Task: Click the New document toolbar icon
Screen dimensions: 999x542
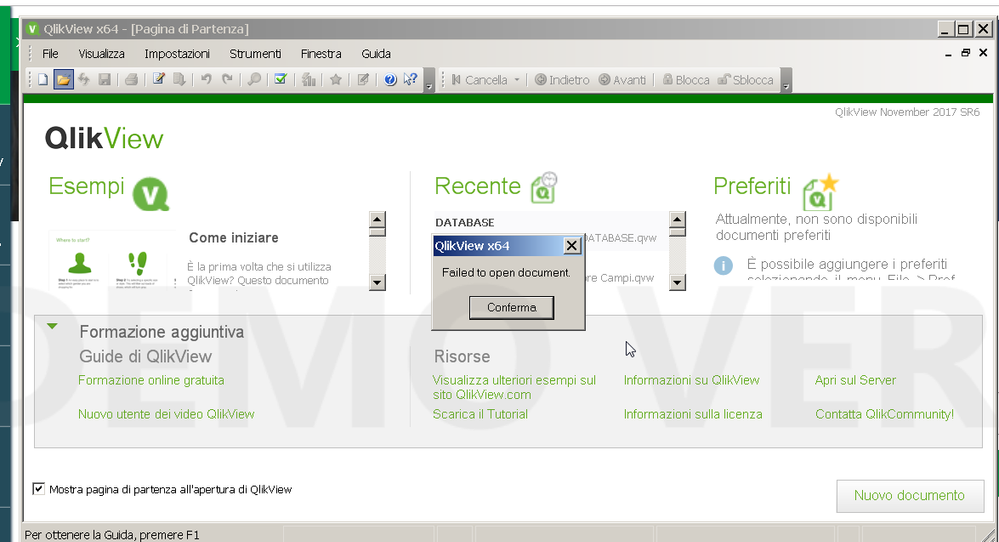Action: pyautogui.click(x=43, y=80)
